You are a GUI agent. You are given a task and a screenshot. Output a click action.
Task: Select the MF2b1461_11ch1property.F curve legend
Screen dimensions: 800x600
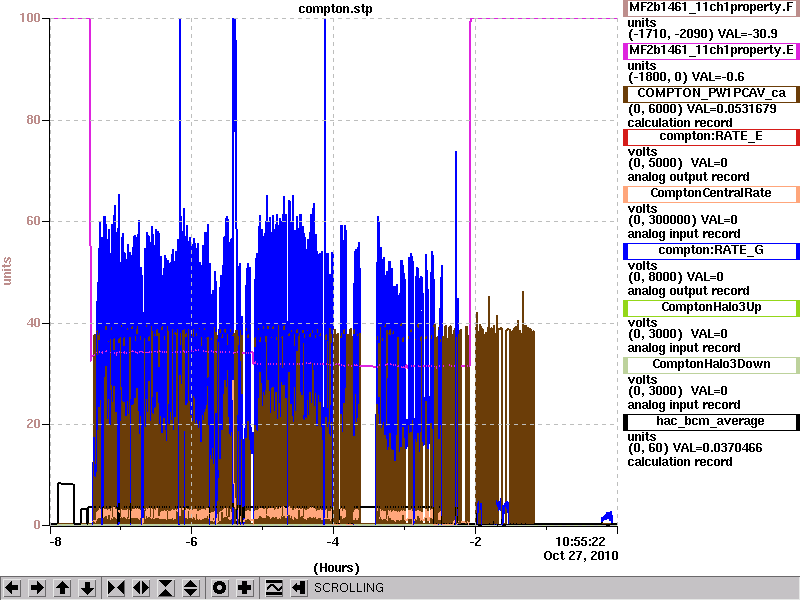click(x=711, y=8)
